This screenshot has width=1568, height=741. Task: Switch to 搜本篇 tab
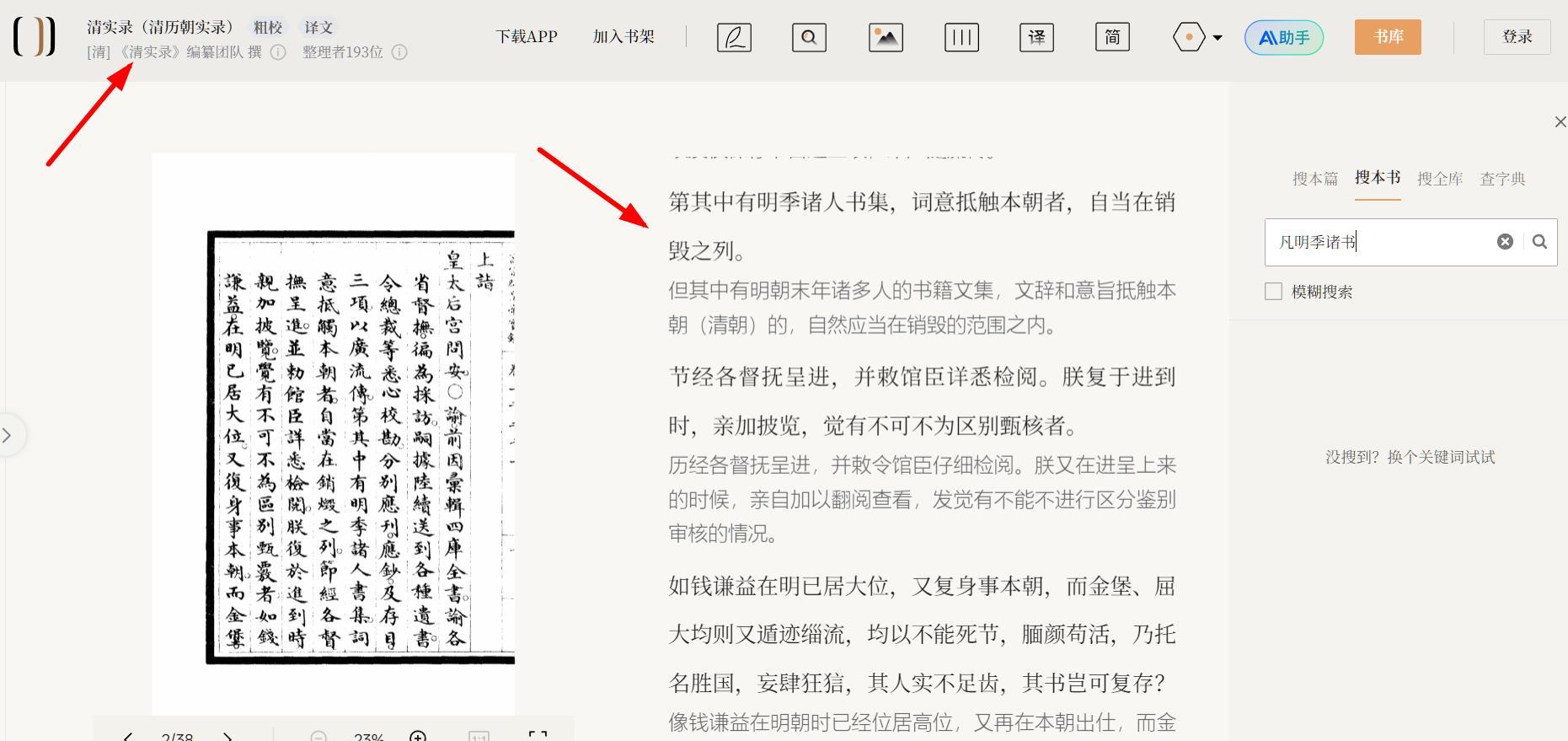pyautogui.click(x=1315, y=179)
